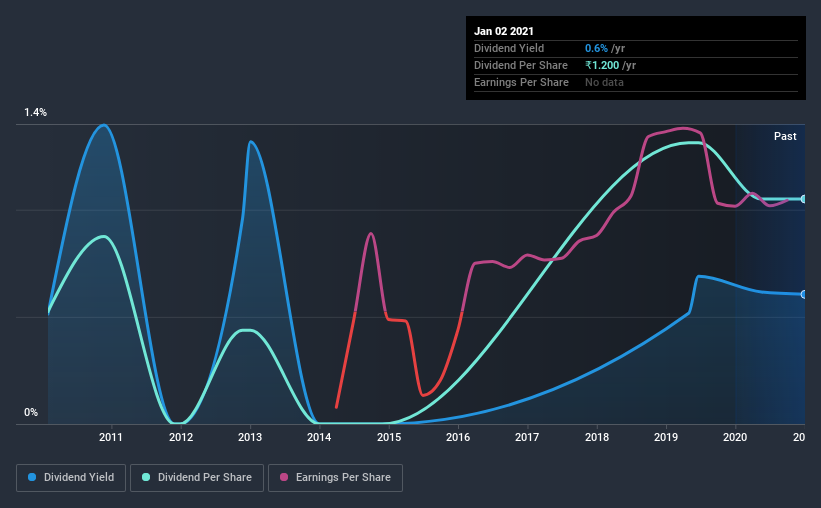Click the blue Dividend Yield legend dot
Screen dimensions: 821x508
click(x=32, y=477)
